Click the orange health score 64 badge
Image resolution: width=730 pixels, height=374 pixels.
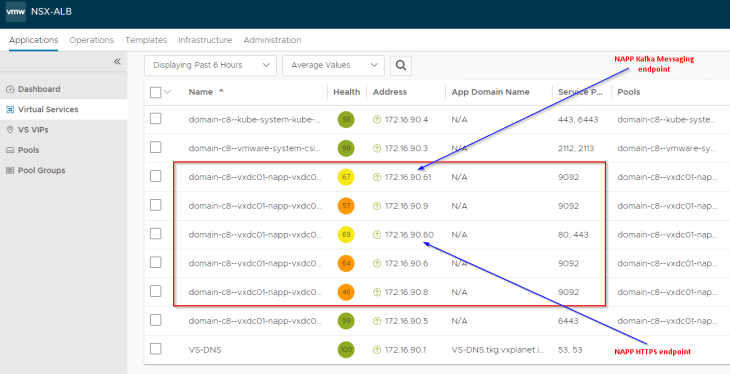[346, 263]
